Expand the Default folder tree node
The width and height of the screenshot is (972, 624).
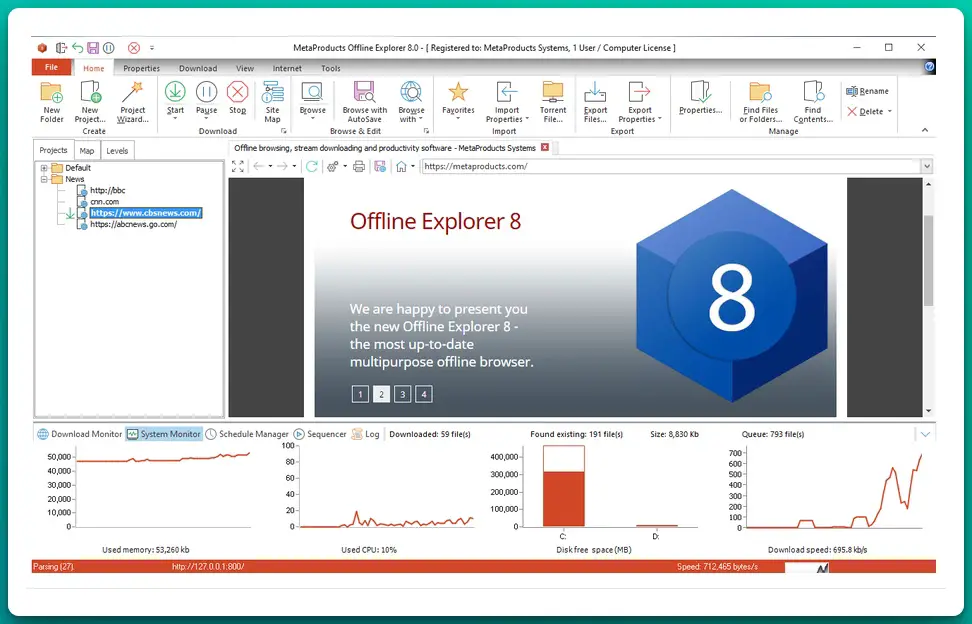44,168
